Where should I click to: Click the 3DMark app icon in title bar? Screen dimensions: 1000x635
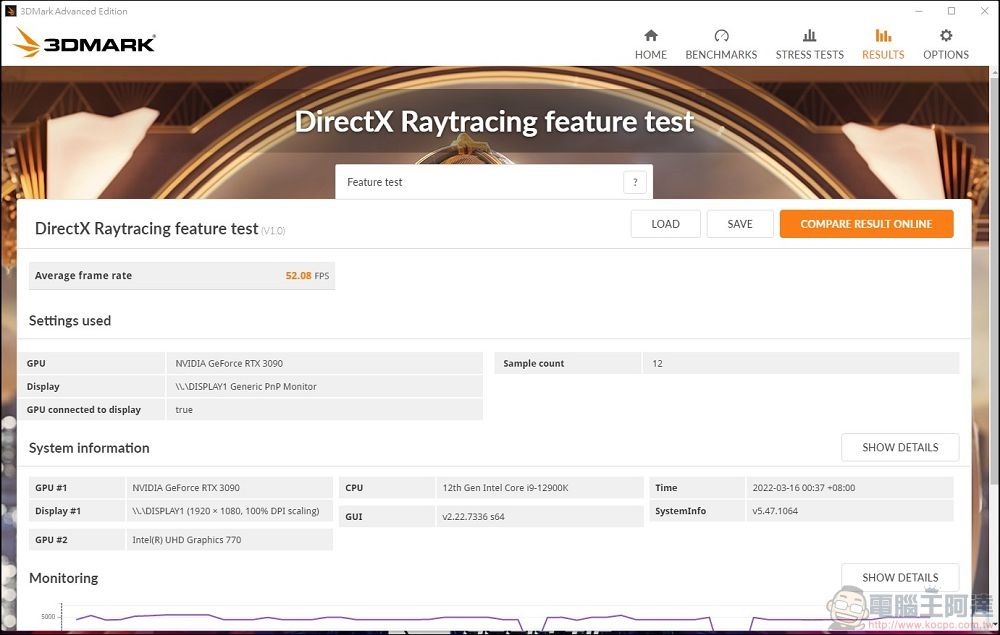click(10, 11)
